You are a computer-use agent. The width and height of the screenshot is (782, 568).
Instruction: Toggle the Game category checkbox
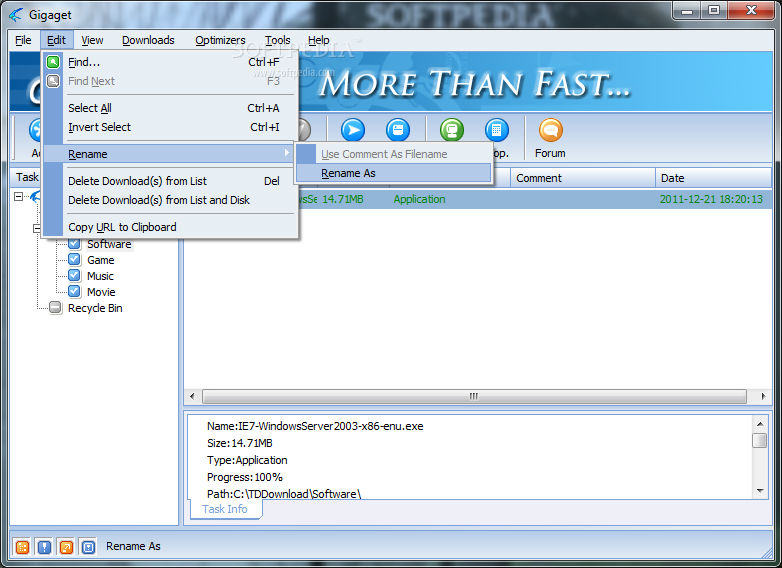(74, 259)
